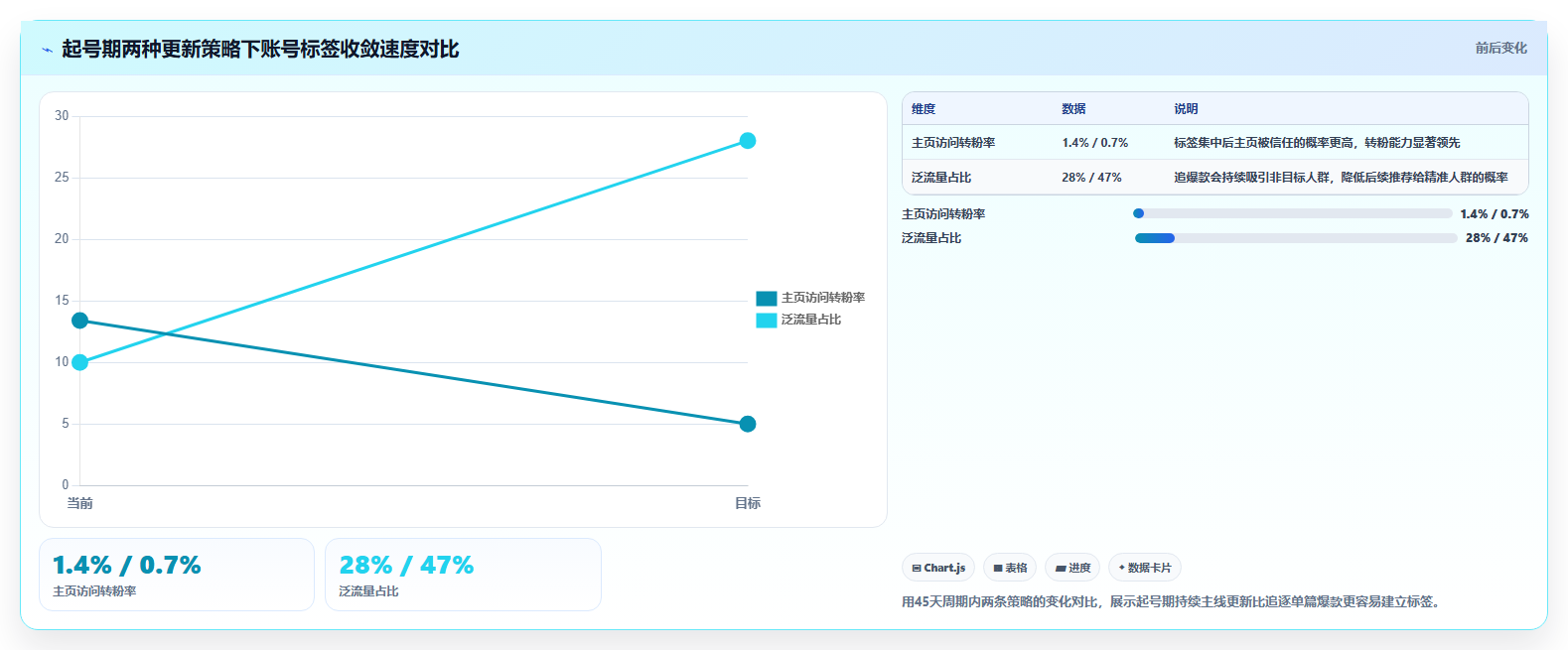The image size is (1568, 650).
Task: Select the light cyan data point at 当前
Action: (x=80, y=362)
